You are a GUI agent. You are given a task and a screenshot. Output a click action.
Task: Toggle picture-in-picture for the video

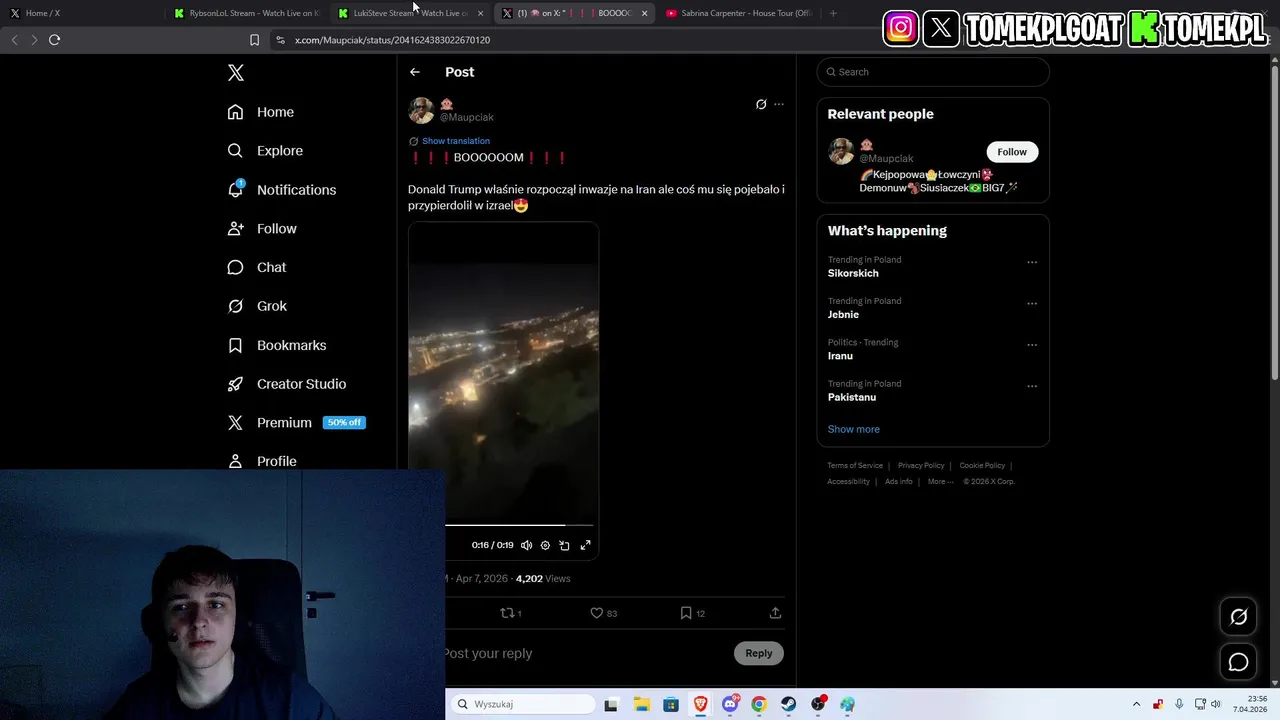click(564, 545)
